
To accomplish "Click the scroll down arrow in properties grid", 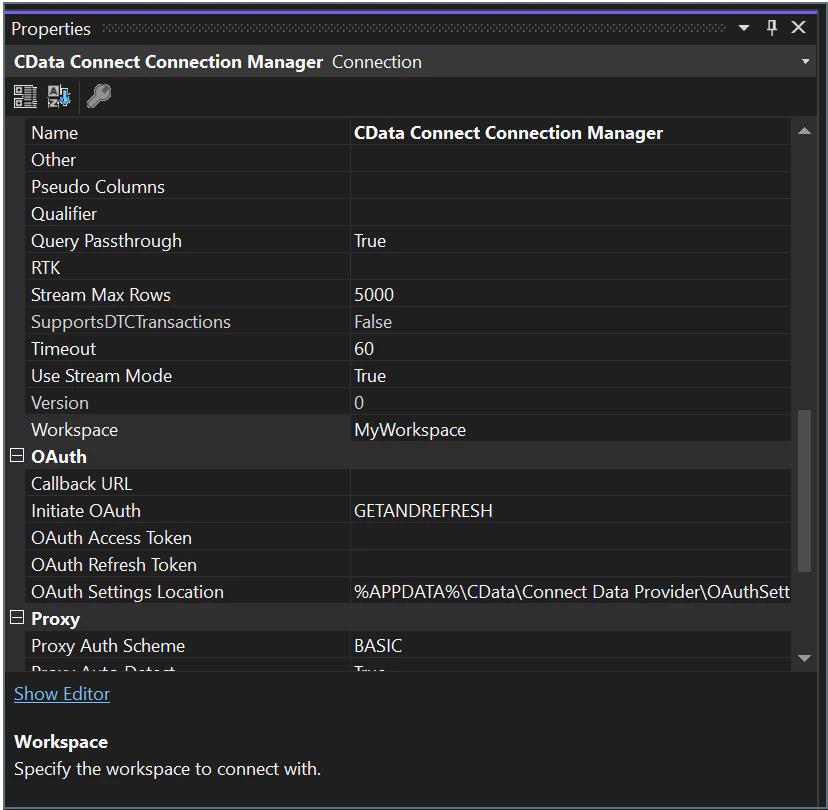I will point(804,658).
